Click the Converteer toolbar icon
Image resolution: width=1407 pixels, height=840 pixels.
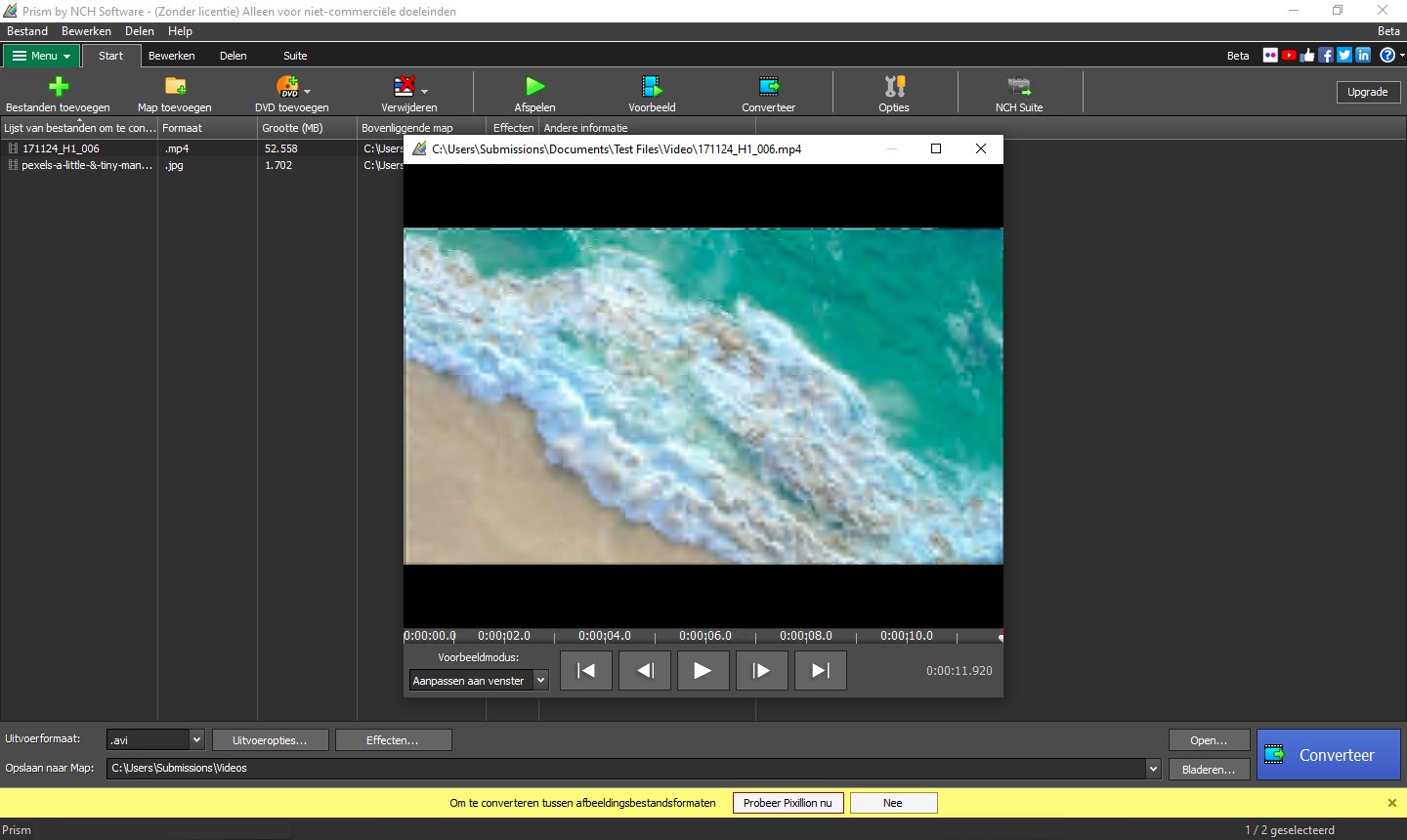[x=769, y=86]
